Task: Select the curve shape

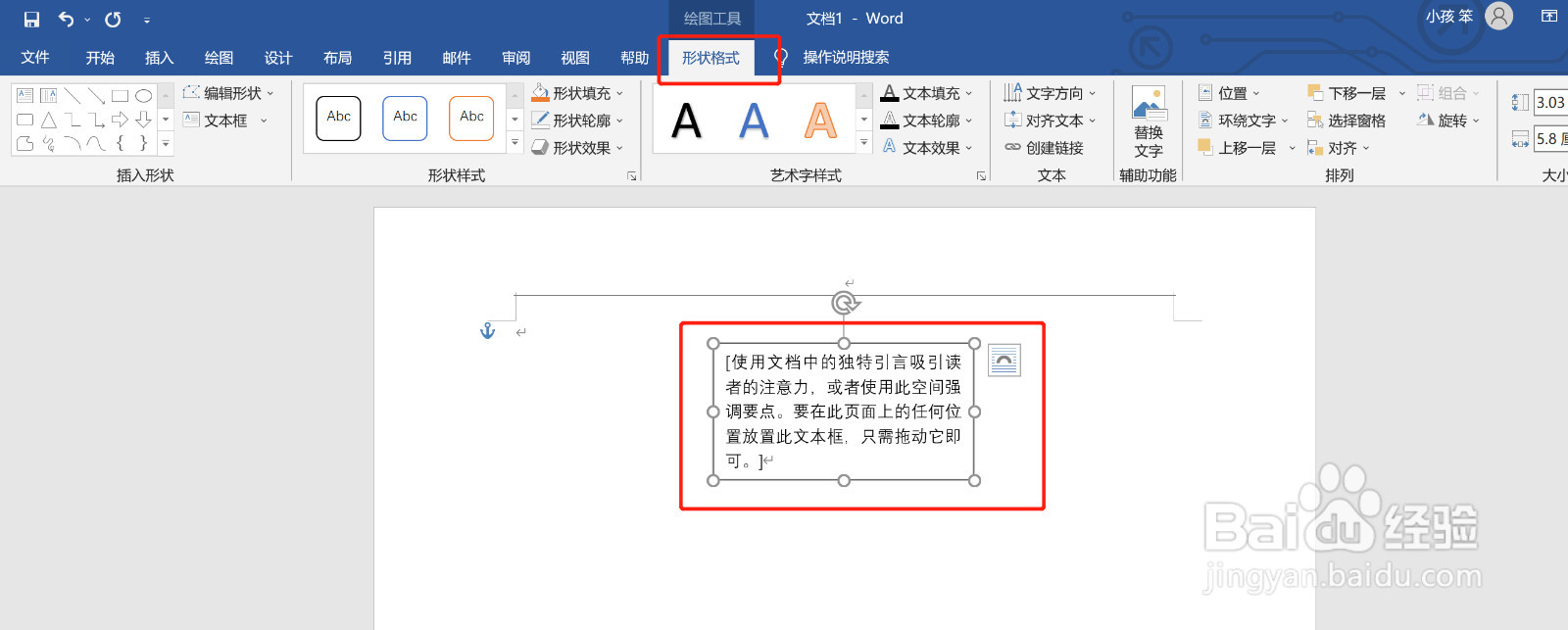Action: tap(96, 143)
